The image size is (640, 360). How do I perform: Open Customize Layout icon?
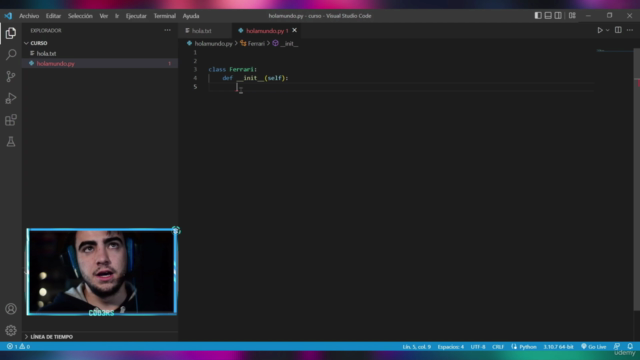coord(572,16)
